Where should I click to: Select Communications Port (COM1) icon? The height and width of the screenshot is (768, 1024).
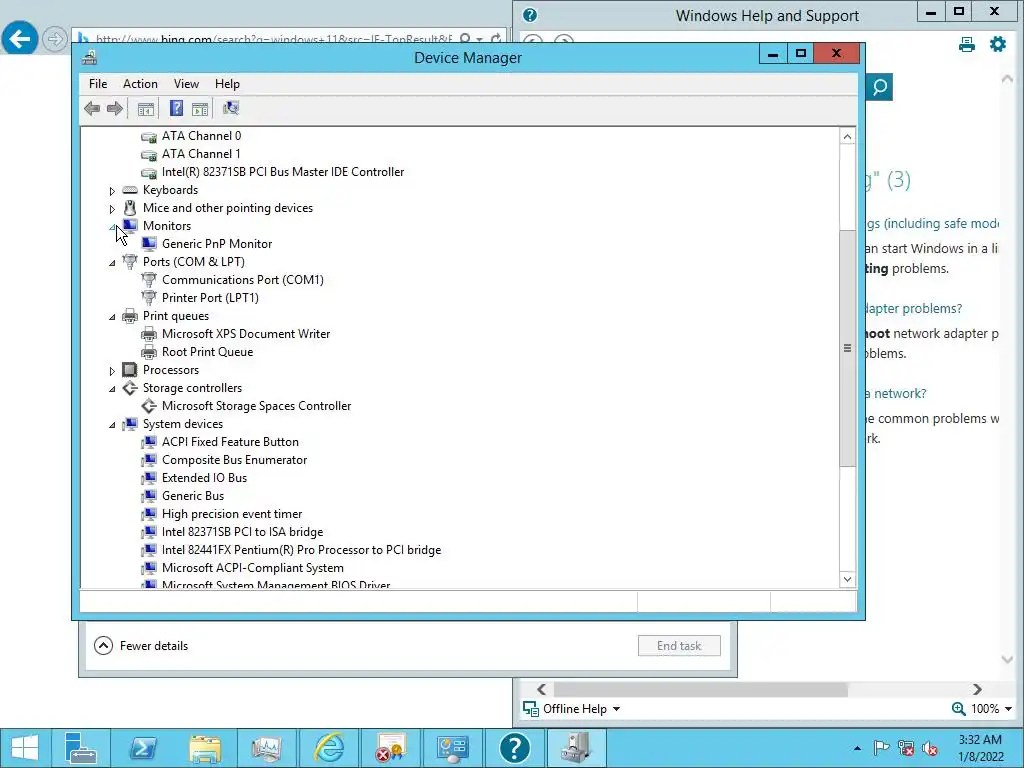[149, 280]
